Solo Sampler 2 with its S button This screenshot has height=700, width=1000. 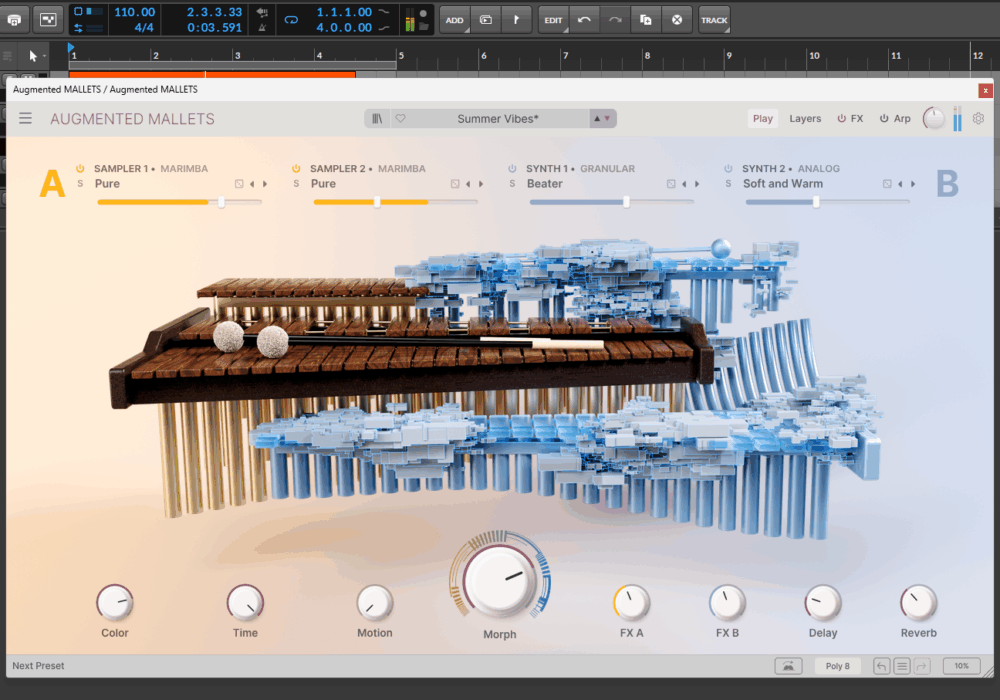296,184
